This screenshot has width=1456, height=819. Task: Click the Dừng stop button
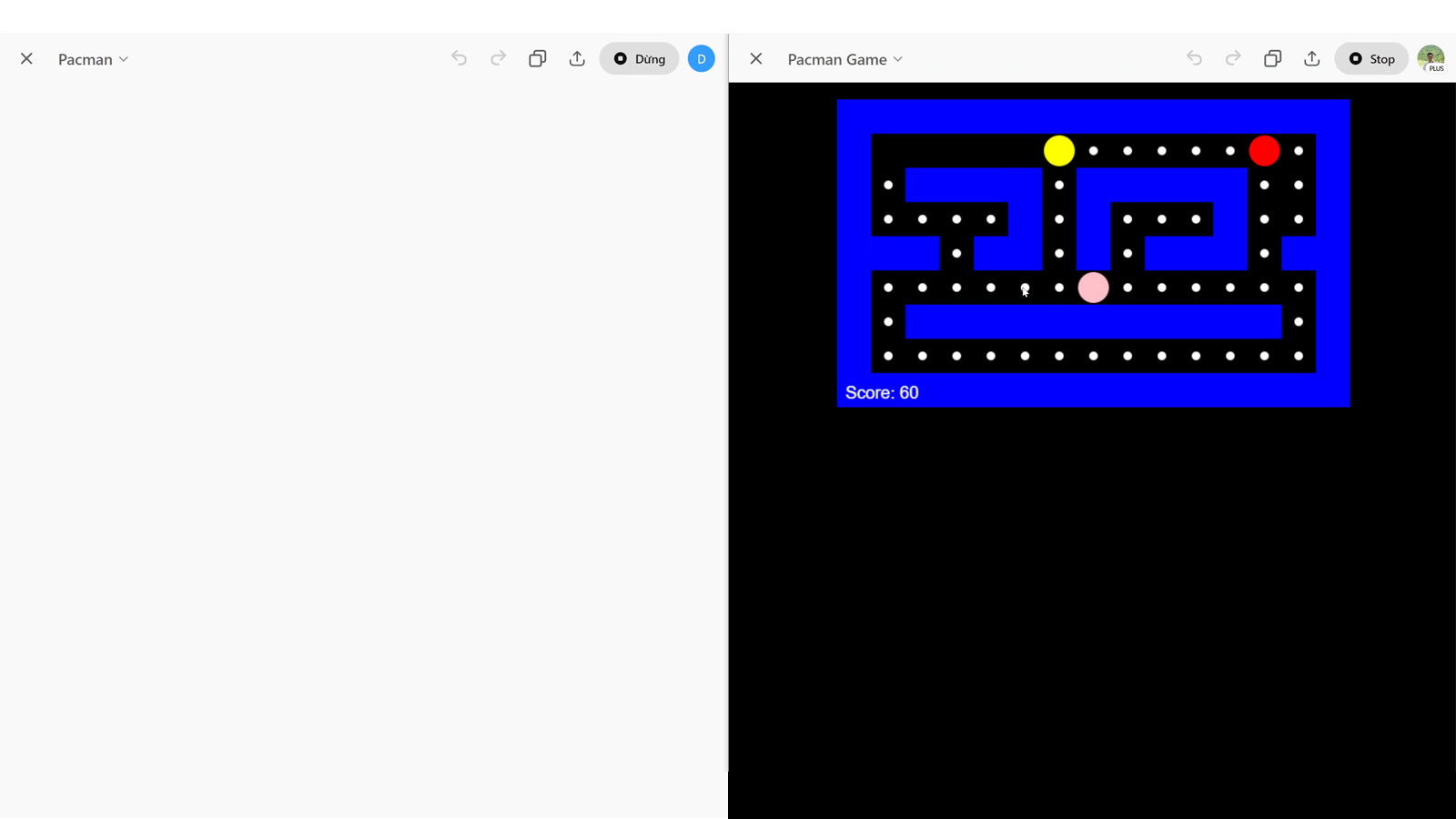click(639, 59)
